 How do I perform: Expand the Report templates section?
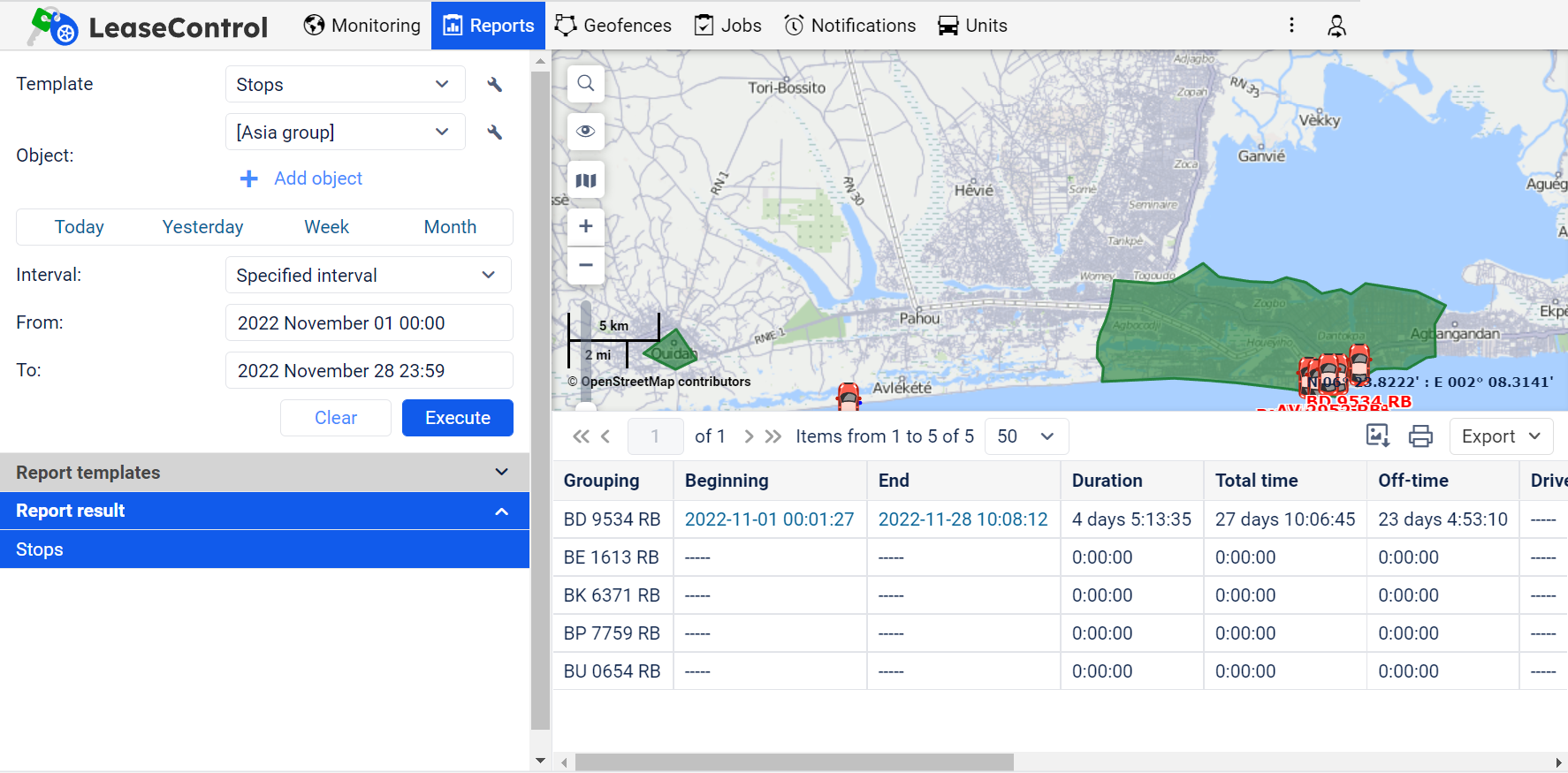click(x=264, y=473)
